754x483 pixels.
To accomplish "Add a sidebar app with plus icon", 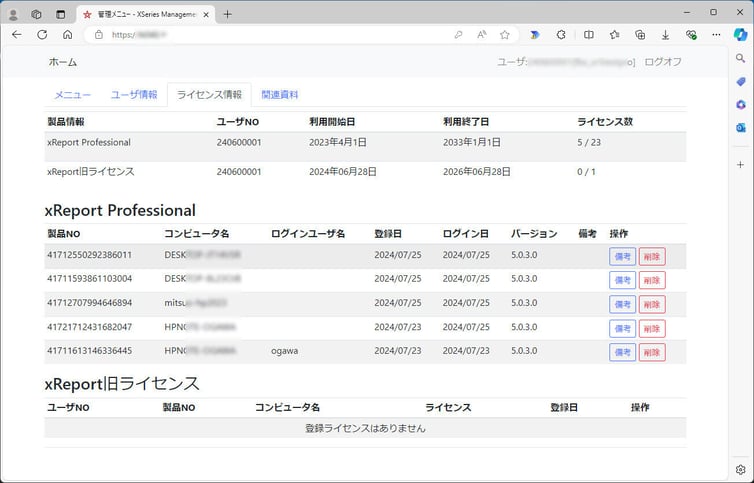I will (741, 165).
